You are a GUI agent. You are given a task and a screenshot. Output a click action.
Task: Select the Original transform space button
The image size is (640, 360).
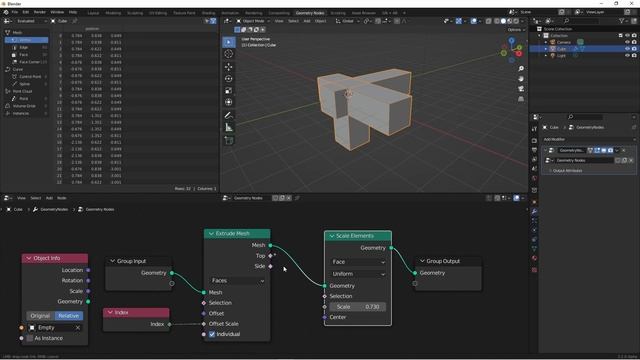pos(40,316)
